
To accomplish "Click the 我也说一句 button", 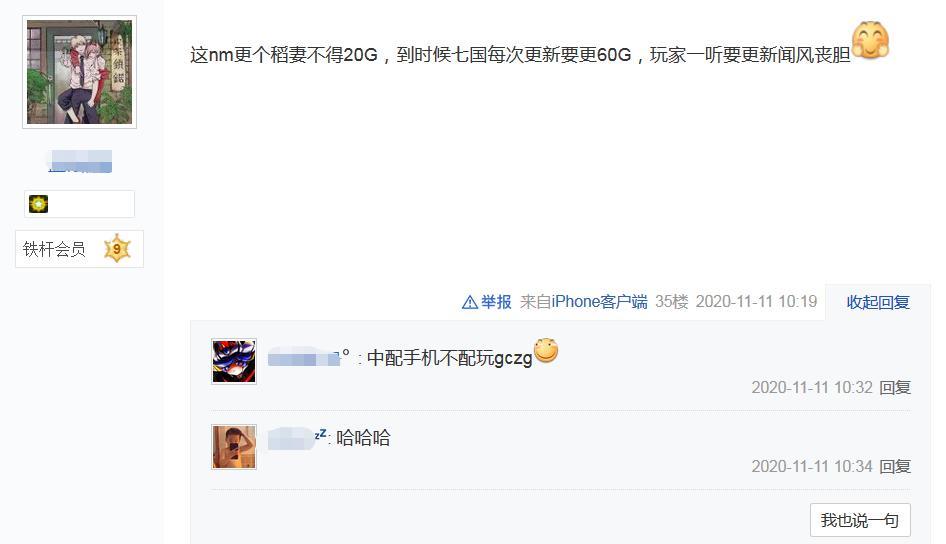I will pos(860,520).
